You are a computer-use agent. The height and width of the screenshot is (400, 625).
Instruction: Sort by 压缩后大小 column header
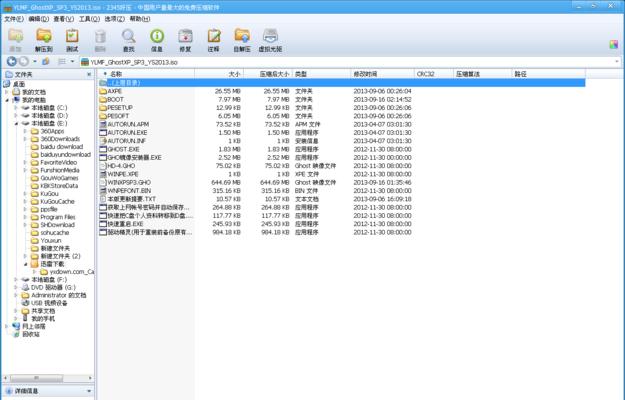pyautogui.click(x=268, y=74)
